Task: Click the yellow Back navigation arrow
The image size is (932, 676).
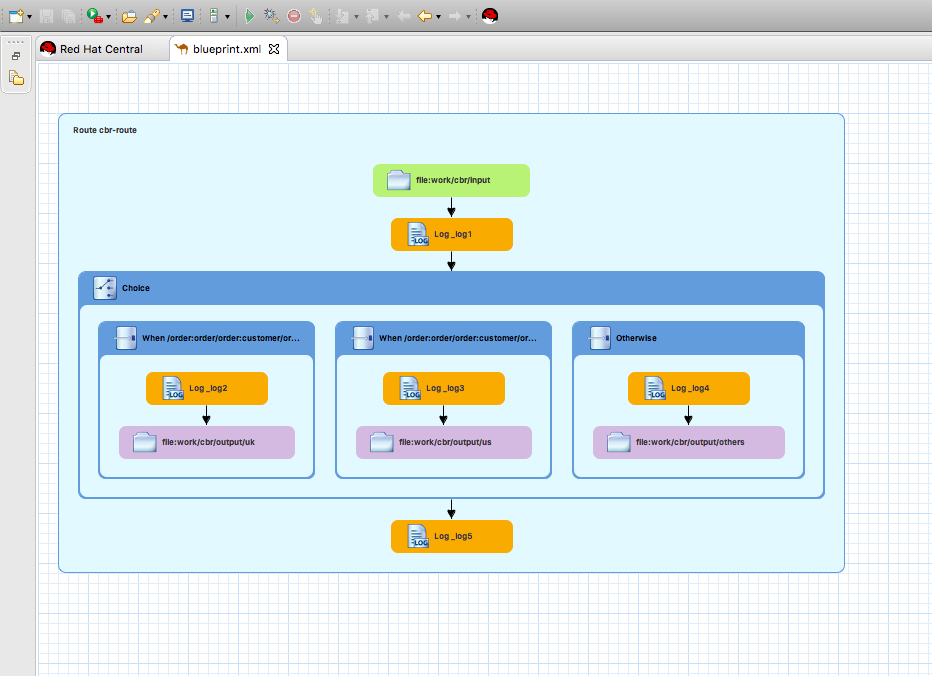Action: click(424, 16)
